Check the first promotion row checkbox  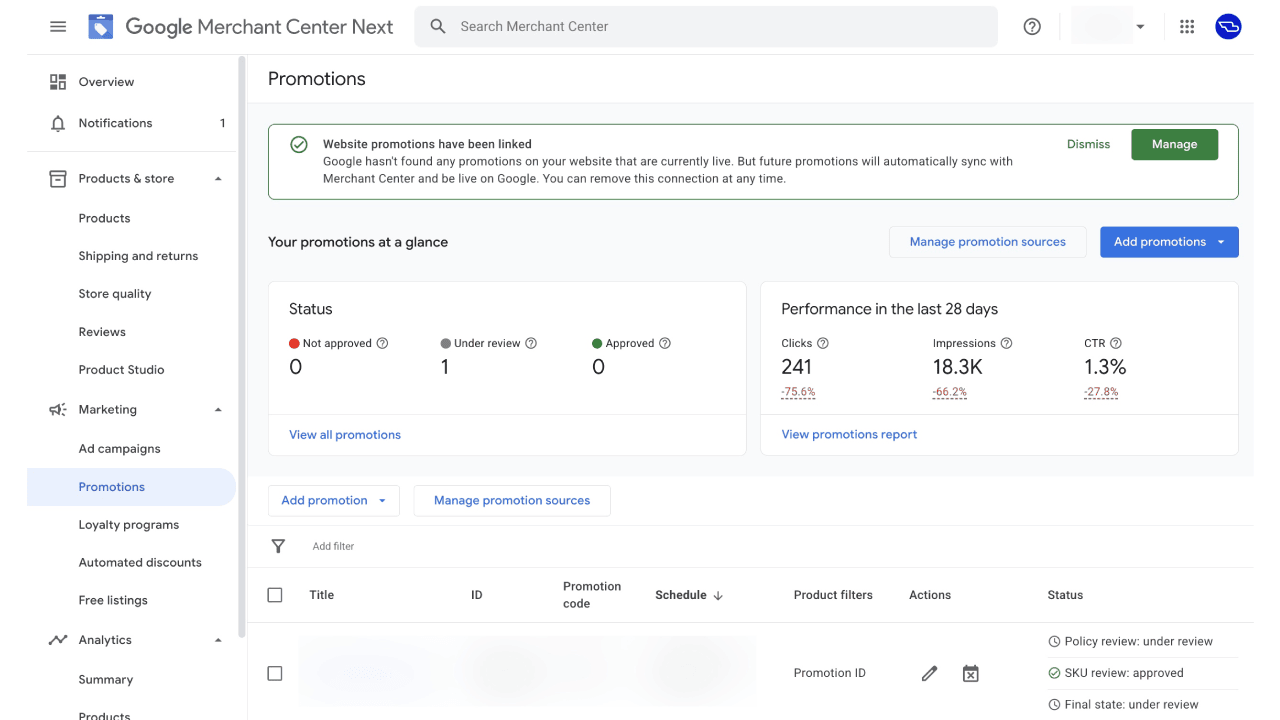(275, 674)
